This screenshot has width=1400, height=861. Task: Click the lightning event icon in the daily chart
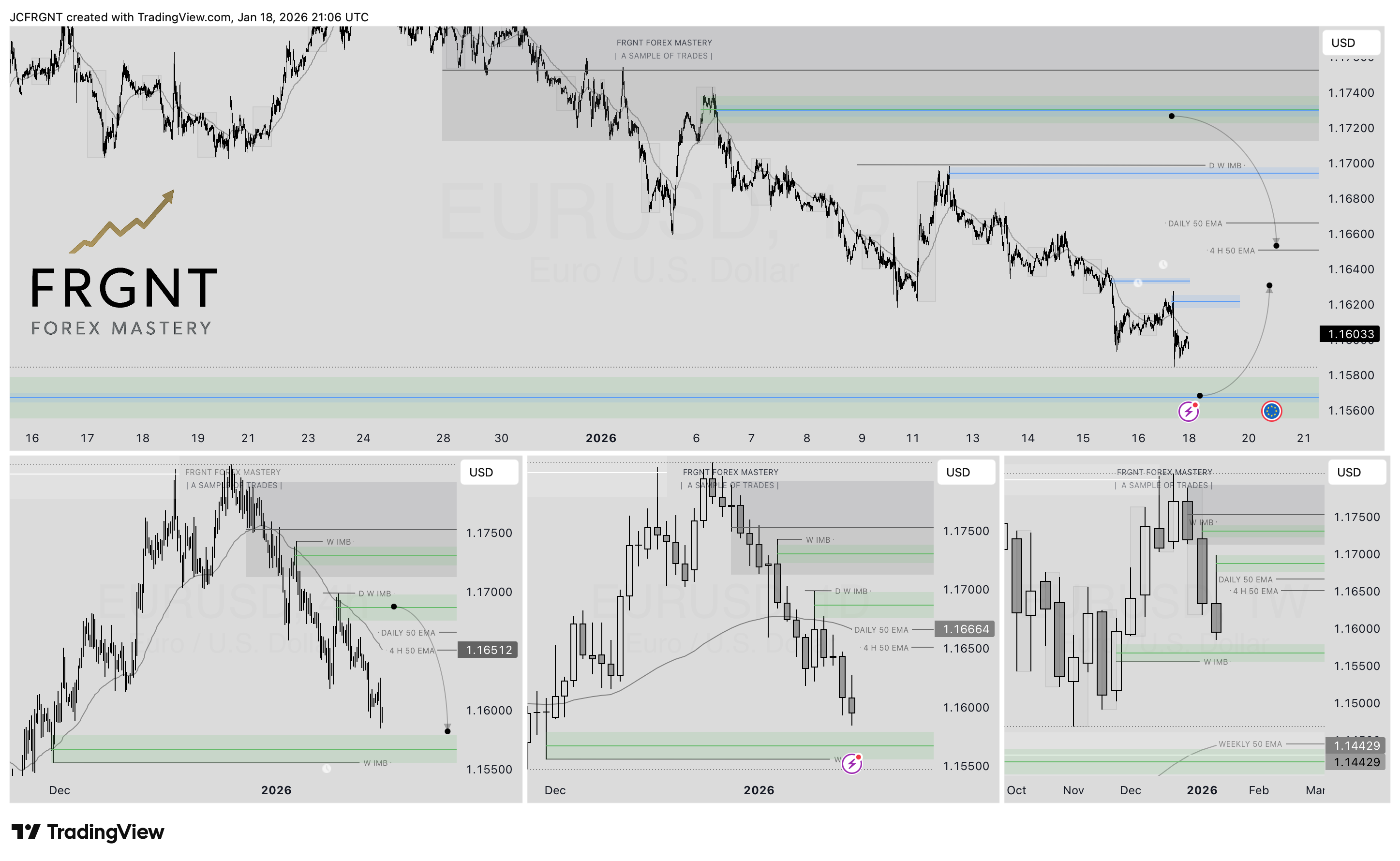click(852, 764)
